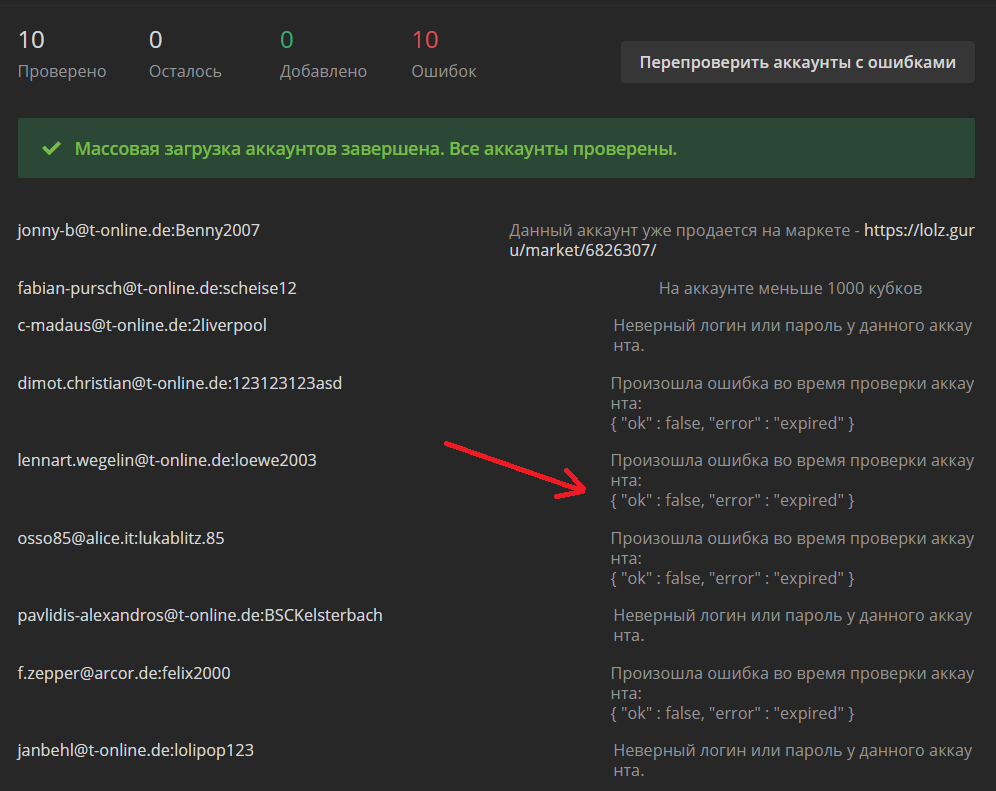Screen dimensions: 996x791
Task: Click the "Данный аккаунт уже продается на маркете" message
Action: click(684, 230)
